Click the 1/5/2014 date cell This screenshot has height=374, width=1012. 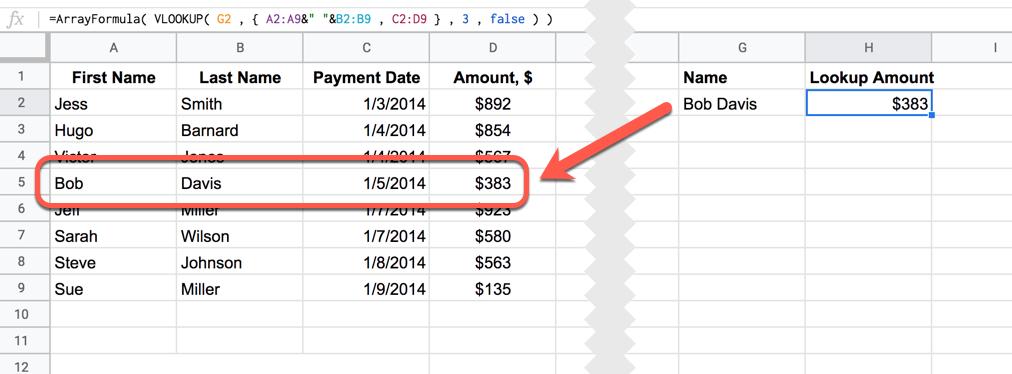click(x=366, y=183)
